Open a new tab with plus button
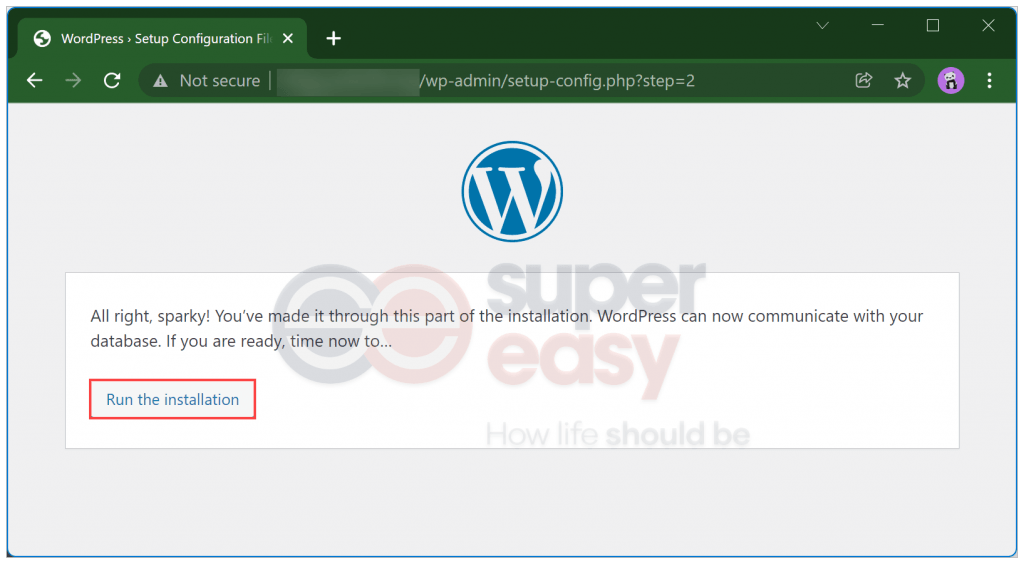 tap(334, 39)
